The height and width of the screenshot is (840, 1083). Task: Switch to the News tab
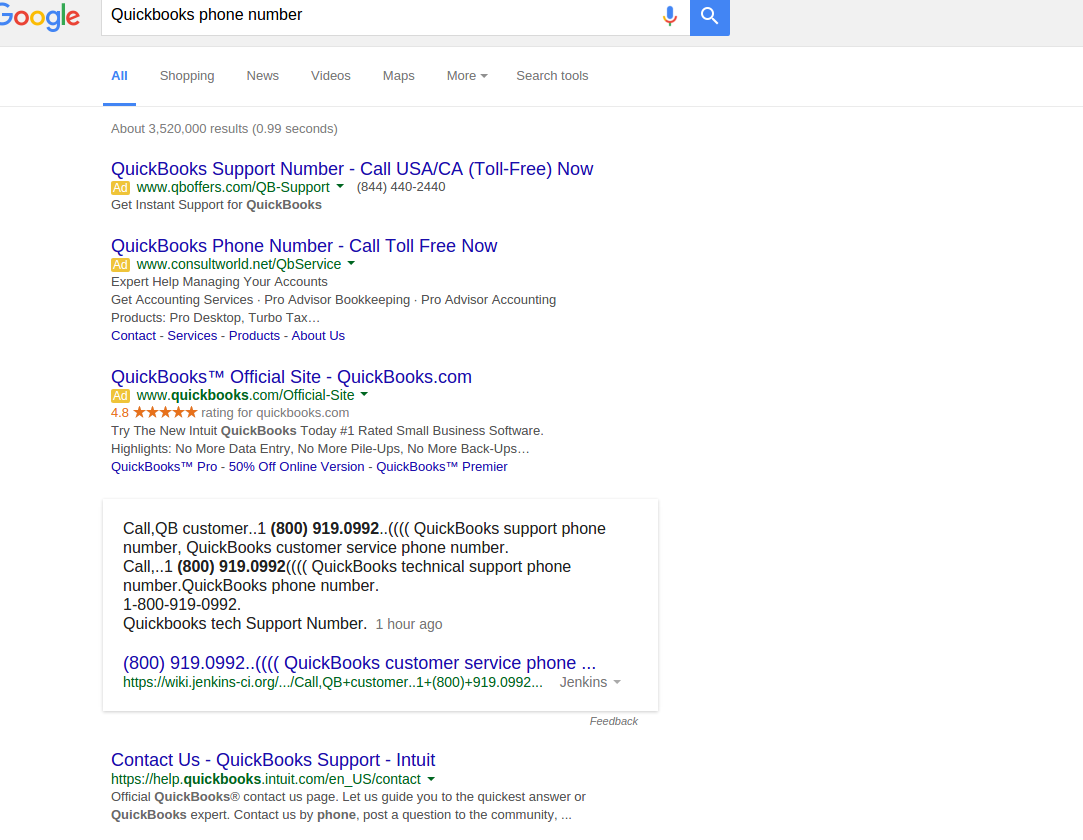coord(262,76)
